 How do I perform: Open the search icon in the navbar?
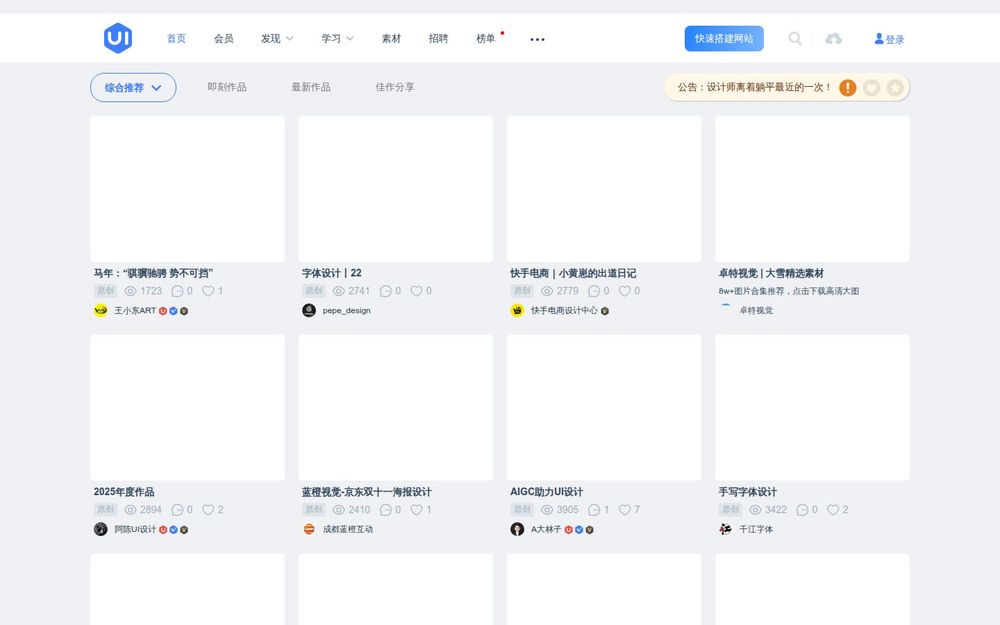click(x=795, y=38)
